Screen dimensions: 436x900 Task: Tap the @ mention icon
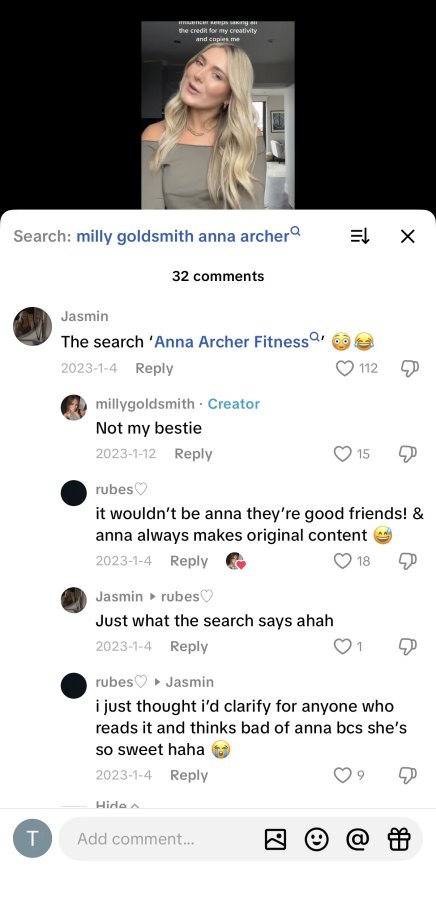357,840
